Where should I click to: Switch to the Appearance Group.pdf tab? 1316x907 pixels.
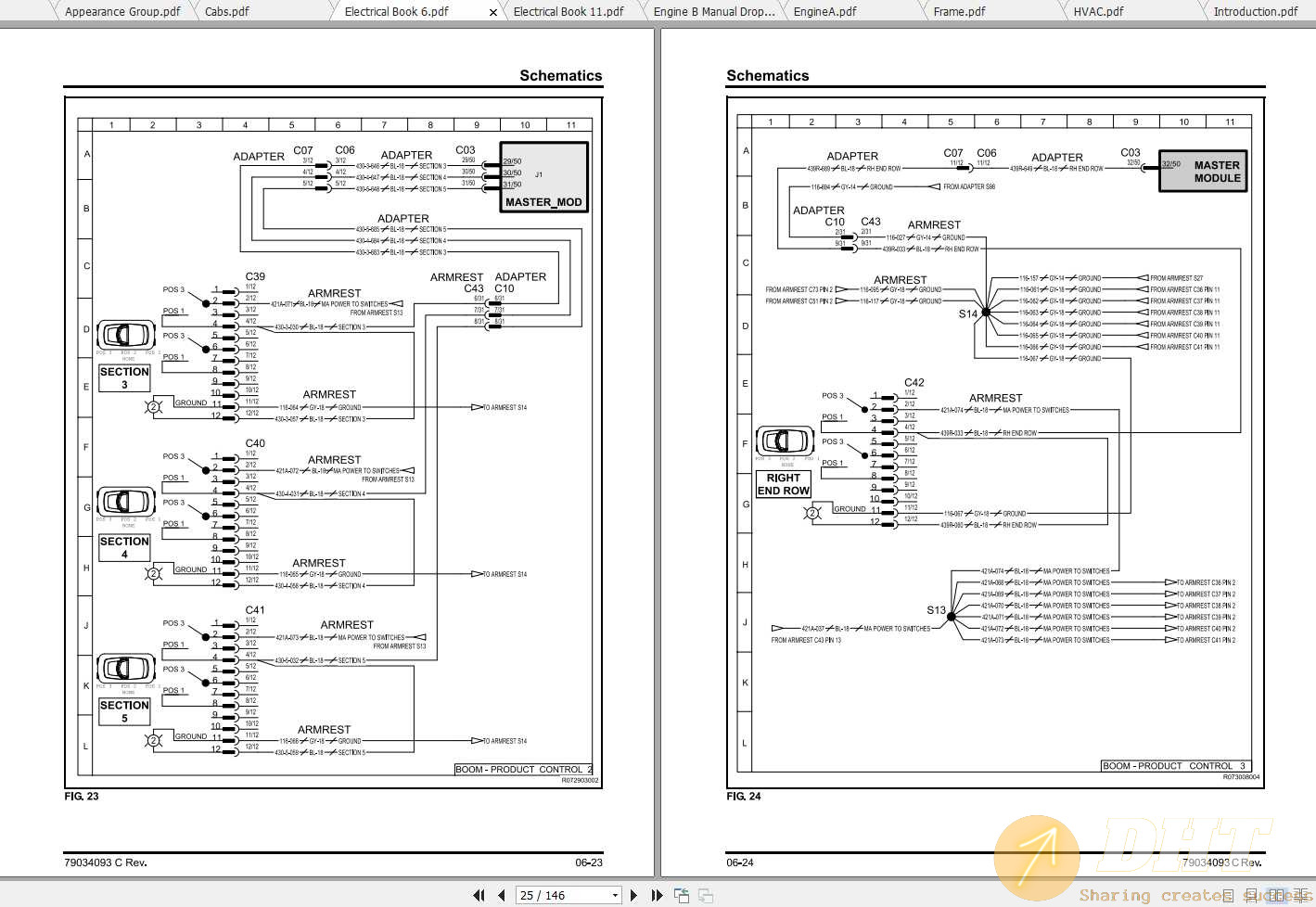click(122, 12)
